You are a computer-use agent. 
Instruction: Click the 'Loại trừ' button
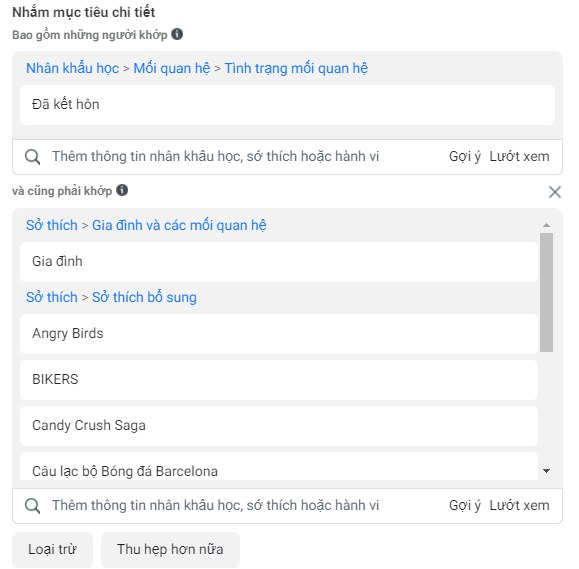(x=52, y=549)
